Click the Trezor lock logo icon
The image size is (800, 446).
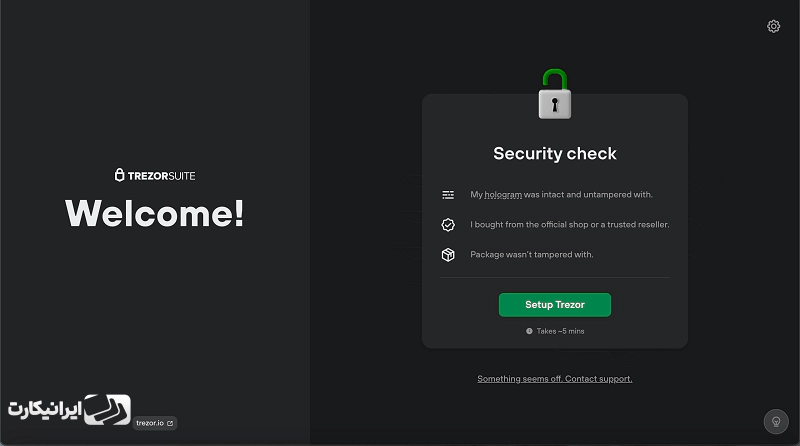click(x=119, y=175)
